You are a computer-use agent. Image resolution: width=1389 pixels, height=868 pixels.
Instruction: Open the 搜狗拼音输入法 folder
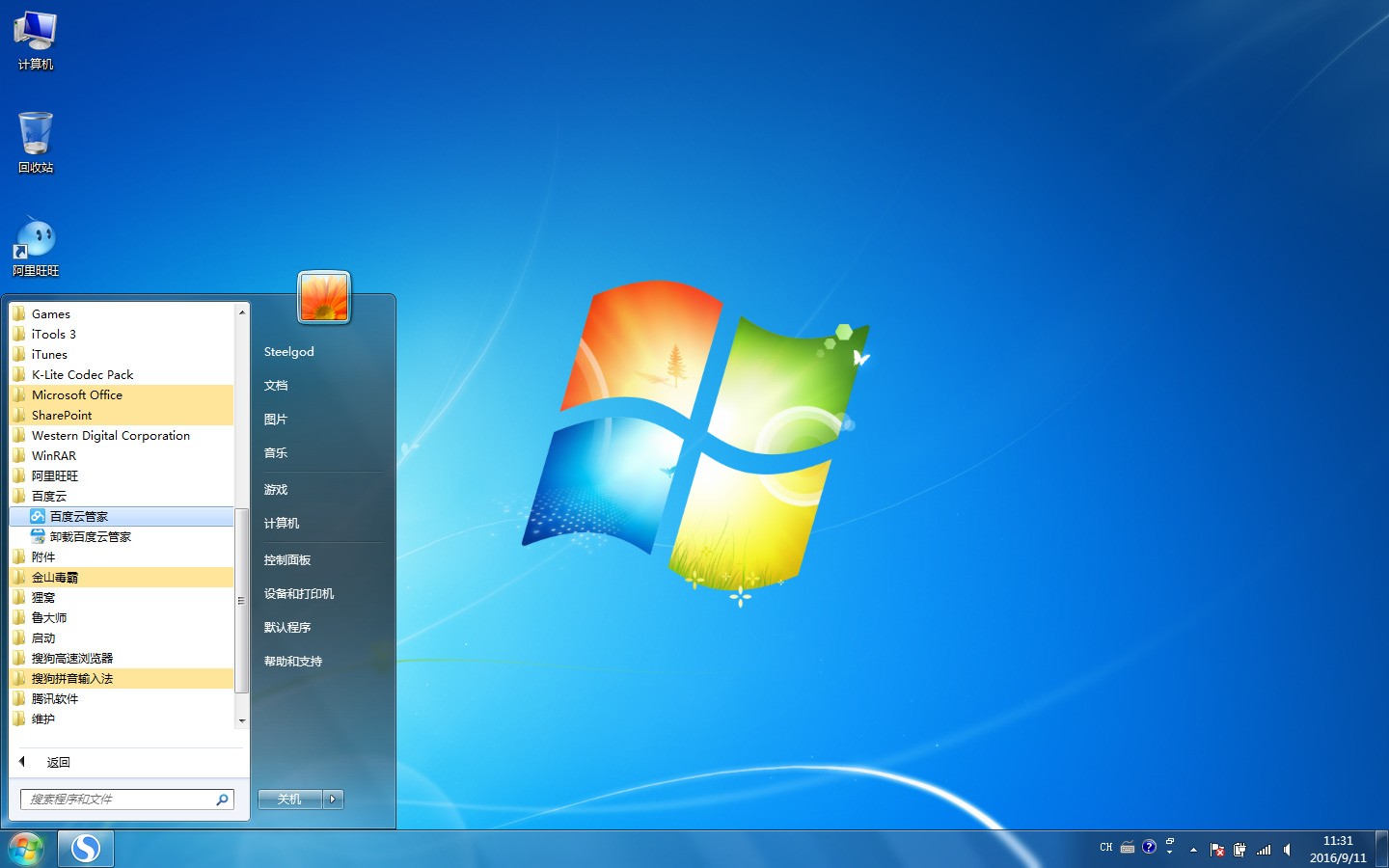tap(122, 678)
